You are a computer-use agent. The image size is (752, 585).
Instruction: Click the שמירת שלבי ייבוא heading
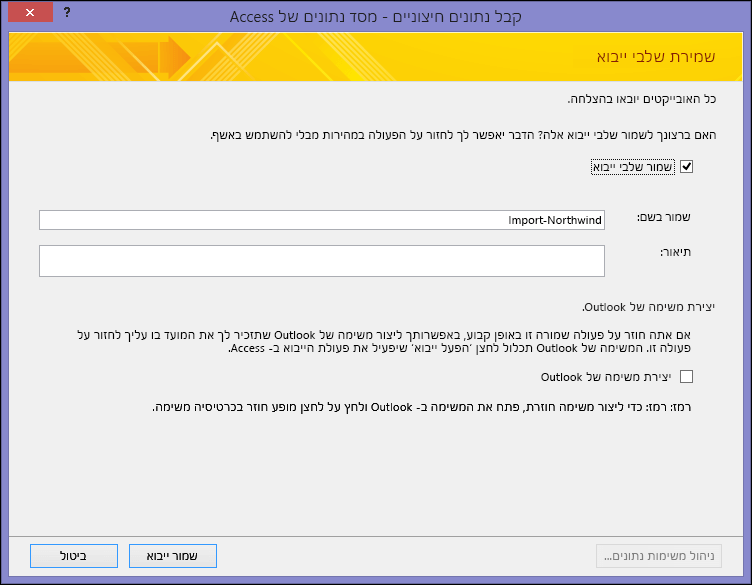point(656,57)
